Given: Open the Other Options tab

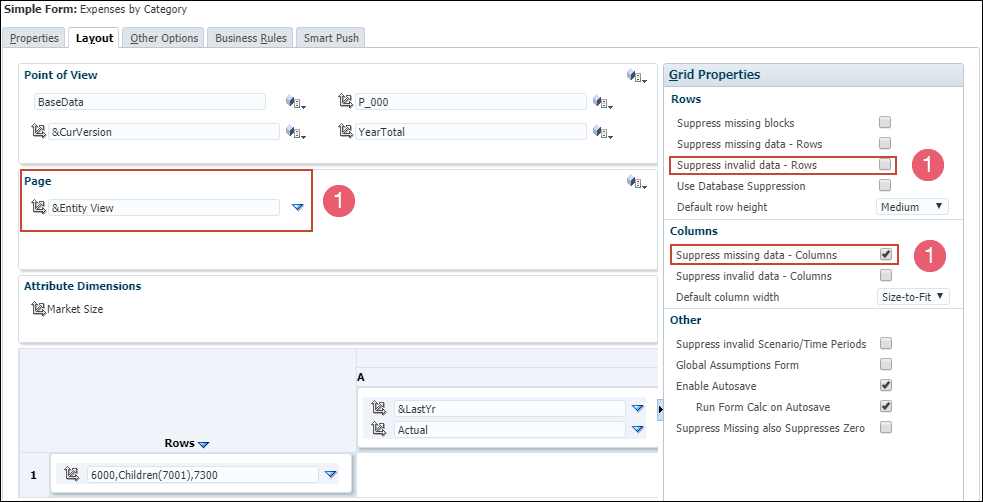Looking at the screenshot, I should point(164,38).
